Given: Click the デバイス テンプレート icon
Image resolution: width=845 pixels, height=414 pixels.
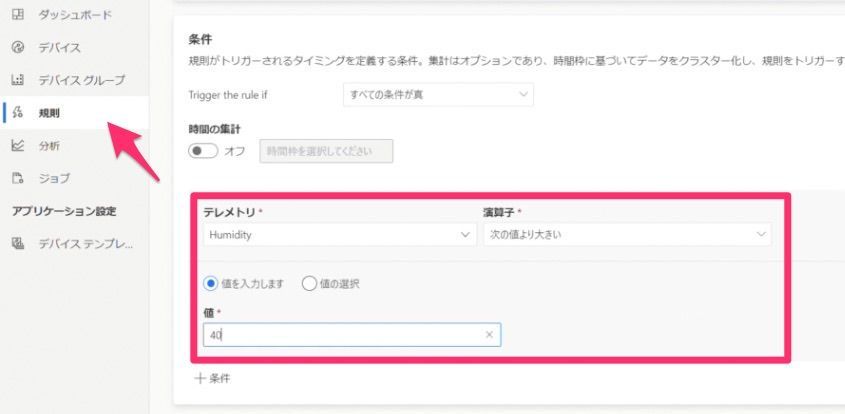Looking at the screenshot, I should [17, 244].
